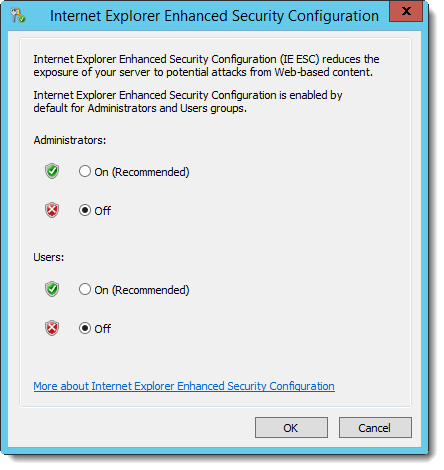
Task: Enable On (Recommended) radio for Administrators
Action: point(85,171)
